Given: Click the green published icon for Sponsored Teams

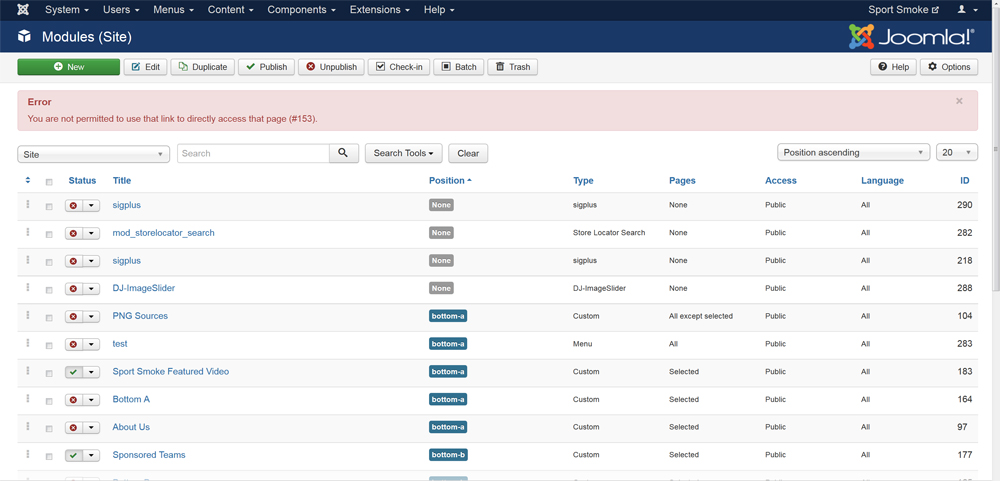Looking at the screenshot, I should [x=74, y=455].
